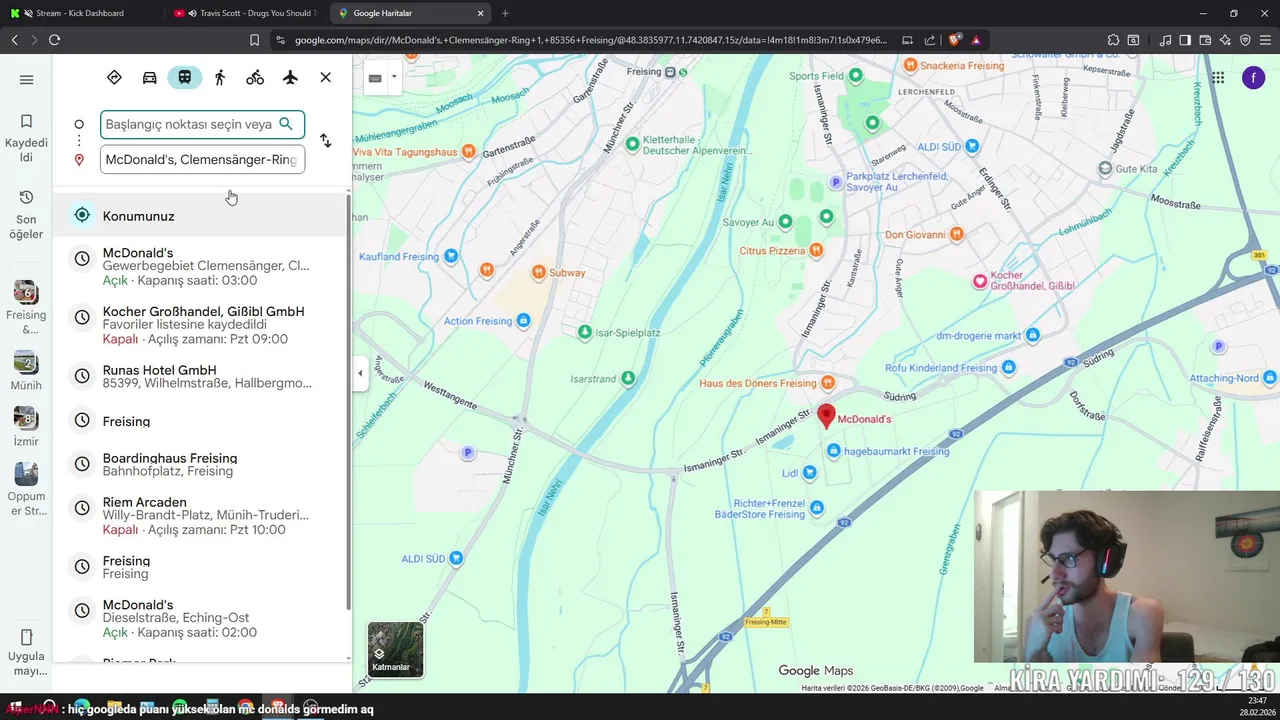The image size is (1280, 720).
Task: Open the Brave main menu
Action: click(1265, 40)
